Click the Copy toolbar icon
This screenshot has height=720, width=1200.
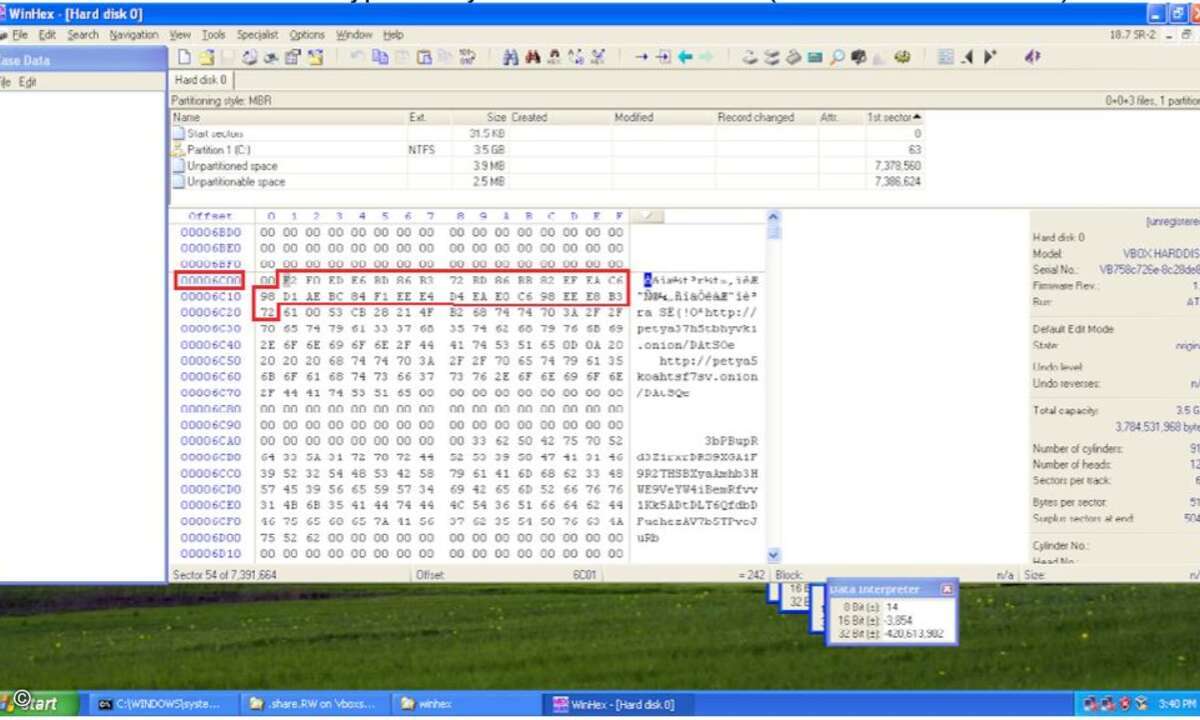click(x=379, y=57)
